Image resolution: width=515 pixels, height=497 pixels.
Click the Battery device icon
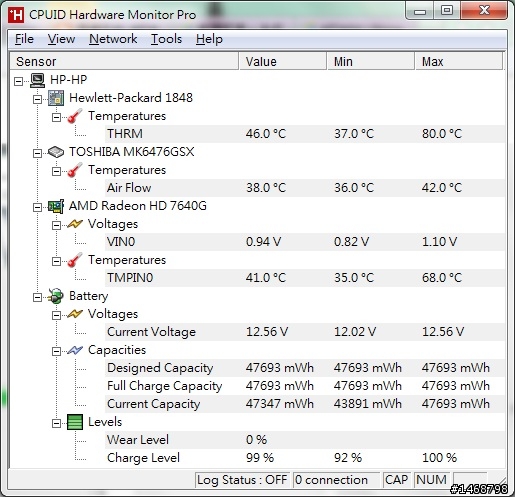tap(56, 296)
